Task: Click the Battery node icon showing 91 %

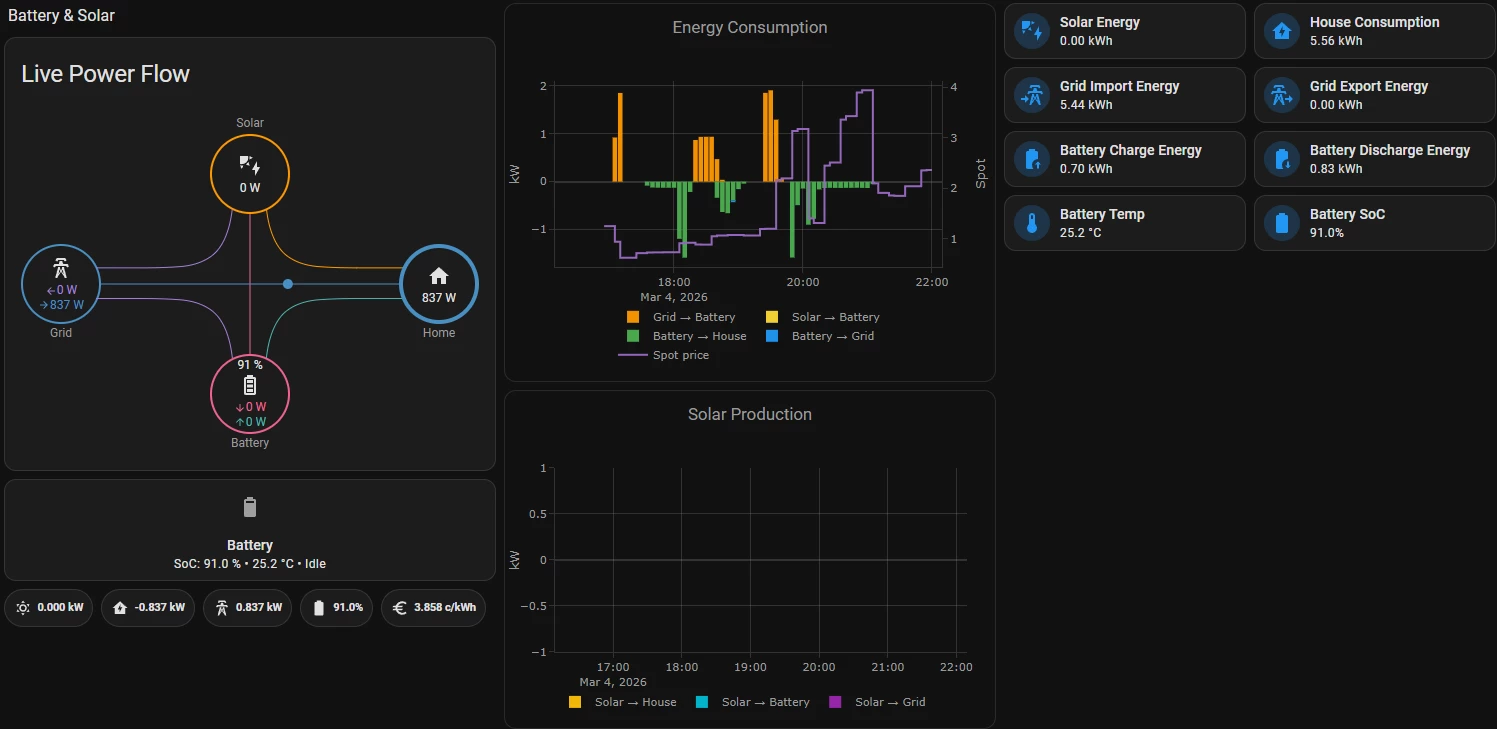Action: pos(249,385)
